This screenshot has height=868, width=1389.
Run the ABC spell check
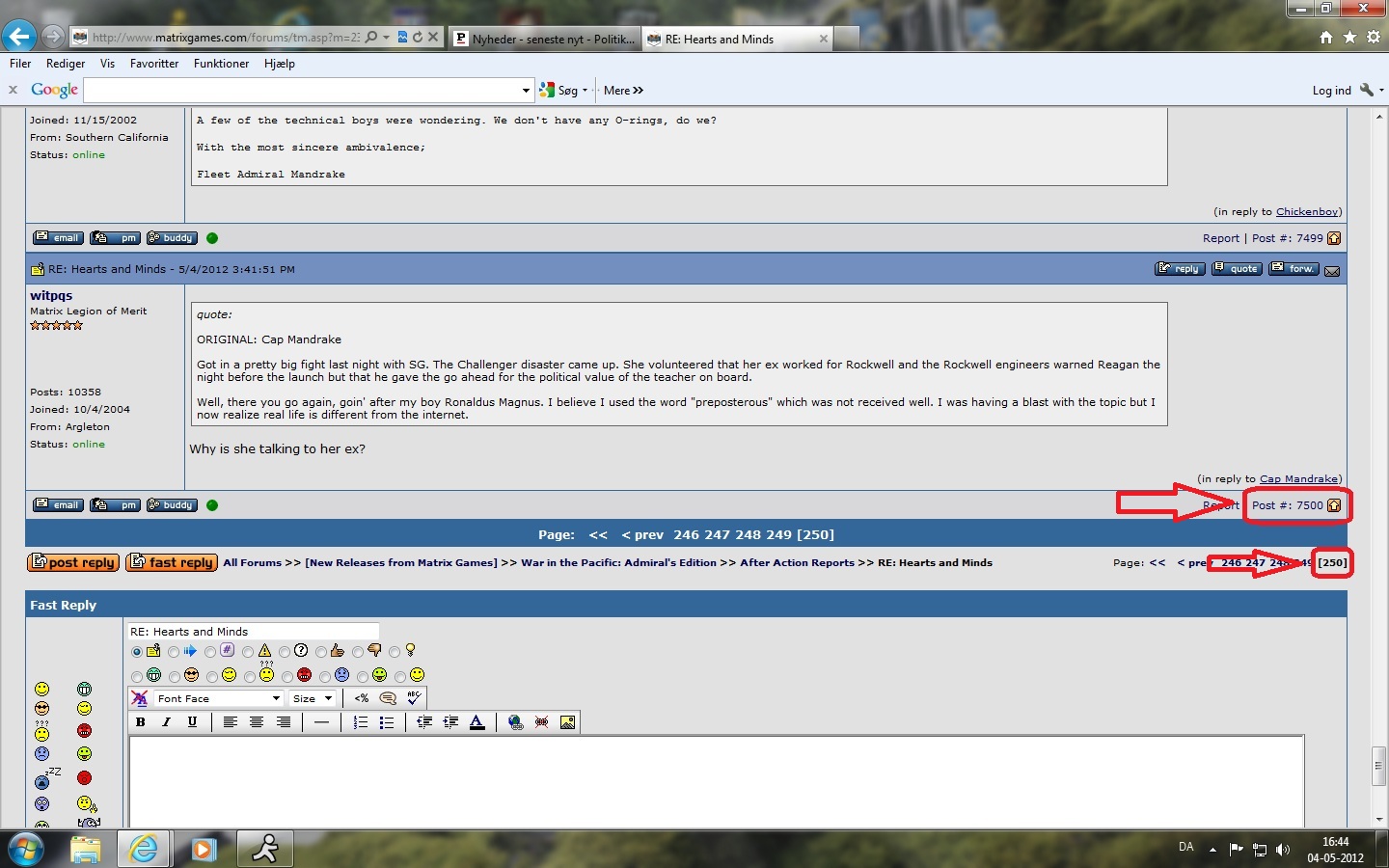coord(414,698)
